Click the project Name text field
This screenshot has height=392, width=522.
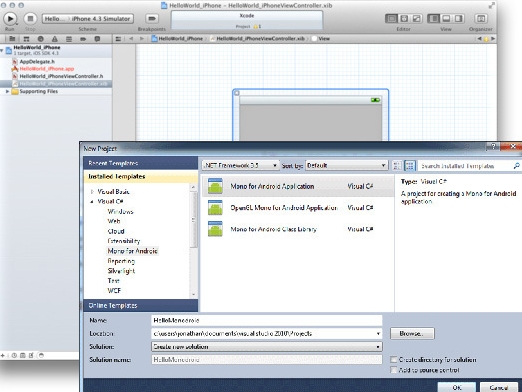point(267,321)
